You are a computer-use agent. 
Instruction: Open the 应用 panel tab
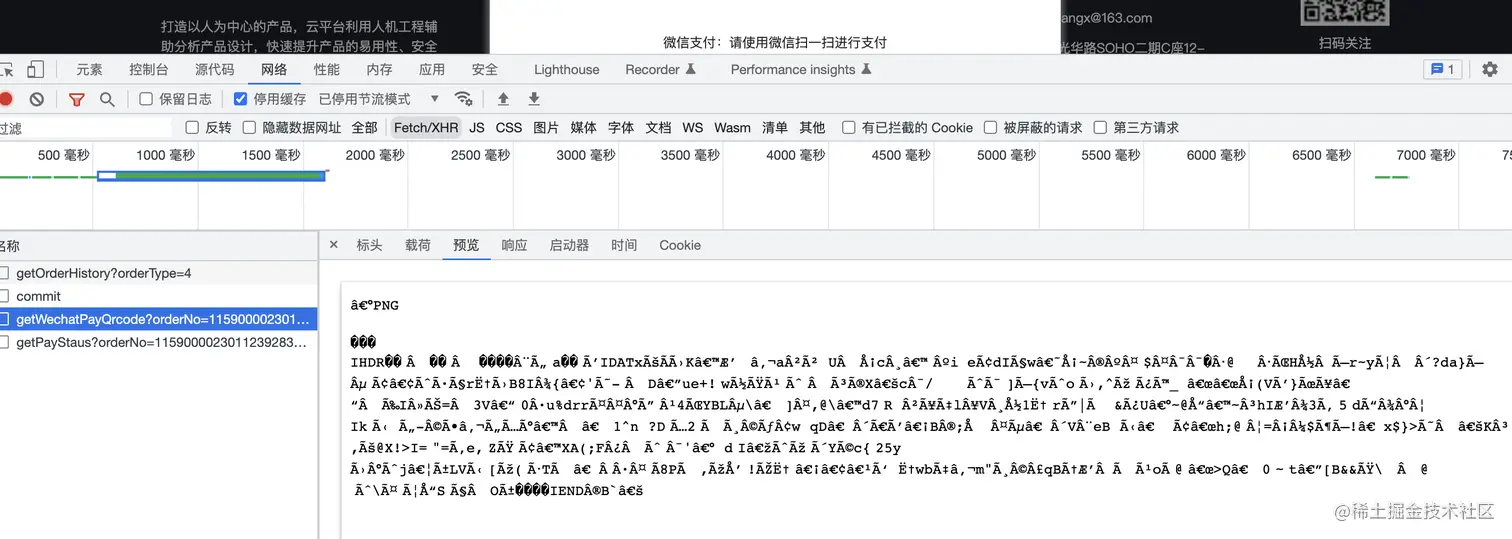[432, 70]
